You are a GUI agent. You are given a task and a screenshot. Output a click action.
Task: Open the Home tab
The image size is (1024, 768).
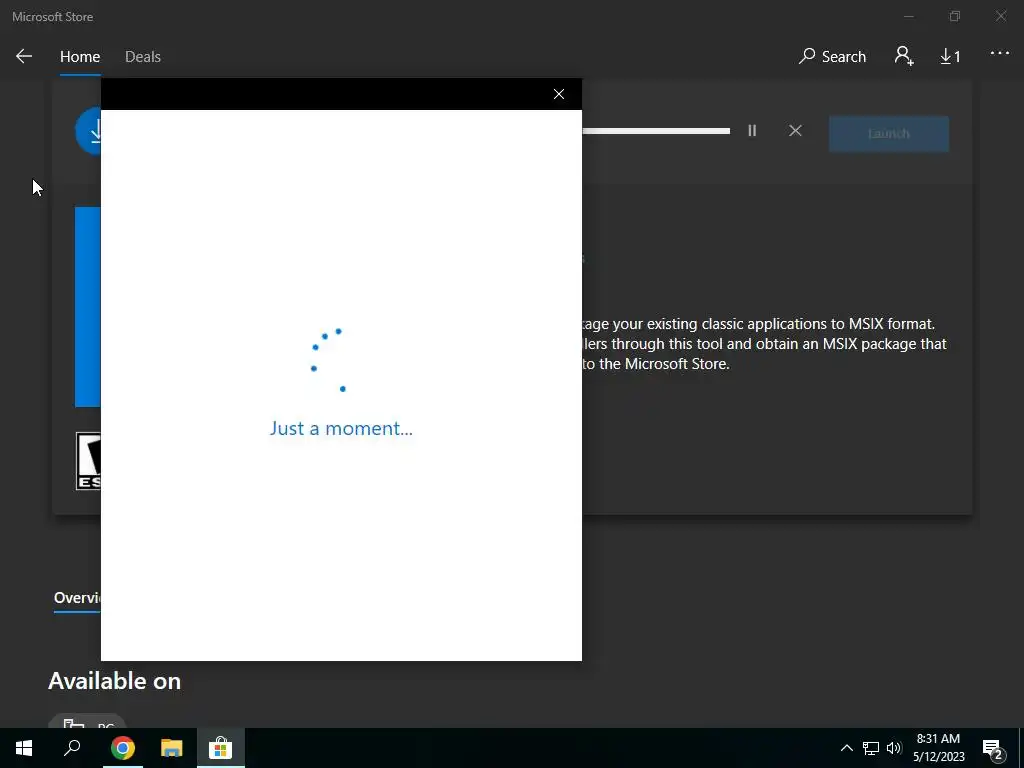pos(80,57)
